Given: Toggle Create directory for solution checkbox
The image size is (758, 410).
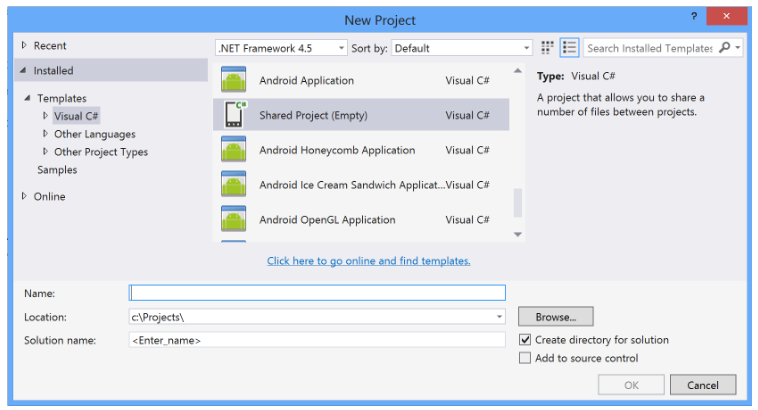Looking at the screenshot, I should (x=525, y=340).
